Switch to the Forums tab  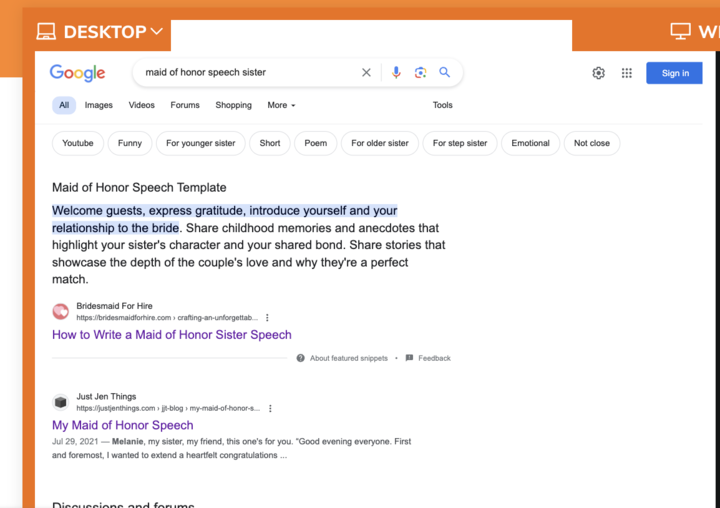click(185, 105)
